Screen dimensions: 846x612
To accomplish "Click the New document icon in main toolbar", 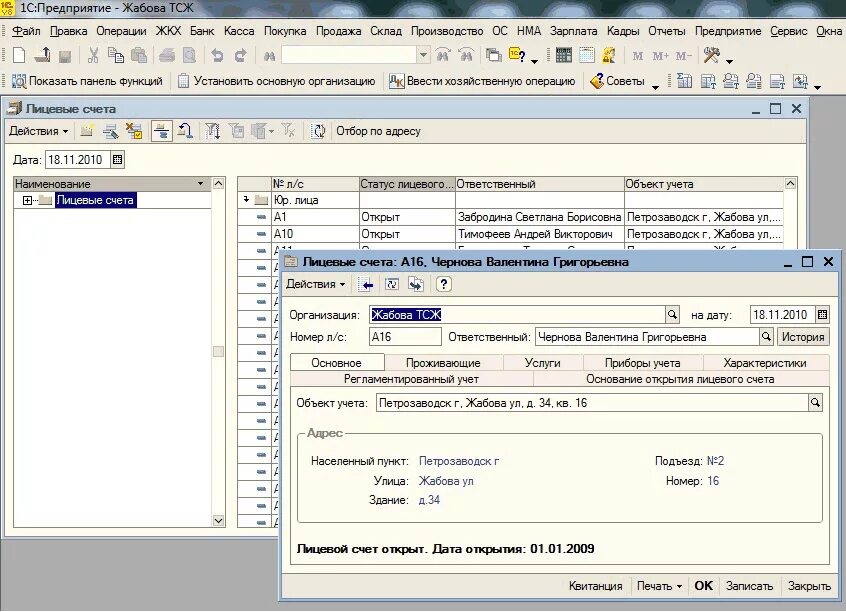I will (x=18, y=55).
